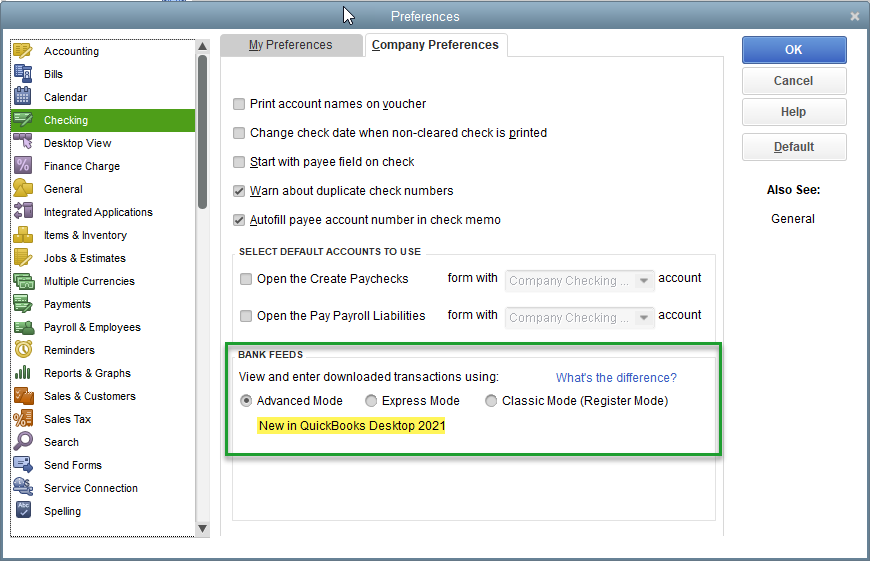
Task: Select the Sales Tax icon
Action: pyautogui.click(x=23, y=419)
